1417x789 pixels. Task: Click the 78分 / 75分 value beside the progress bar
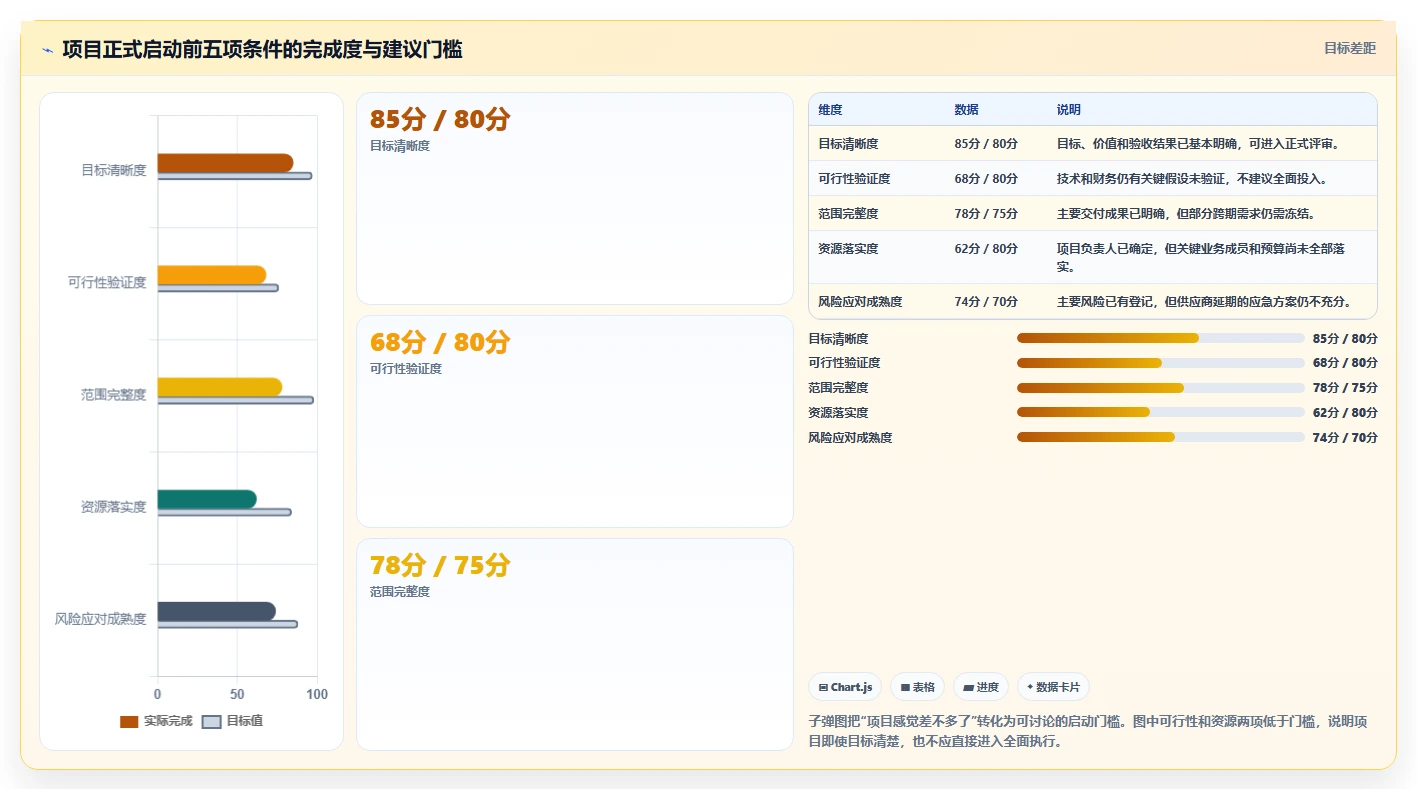tap(1345, 388)
